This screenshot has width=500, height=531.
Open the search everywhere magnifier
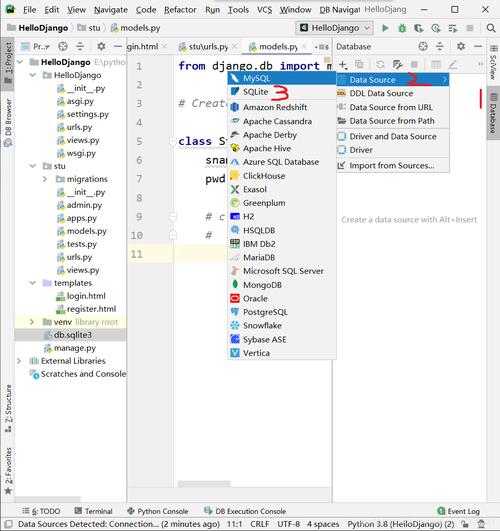point(491,28)
